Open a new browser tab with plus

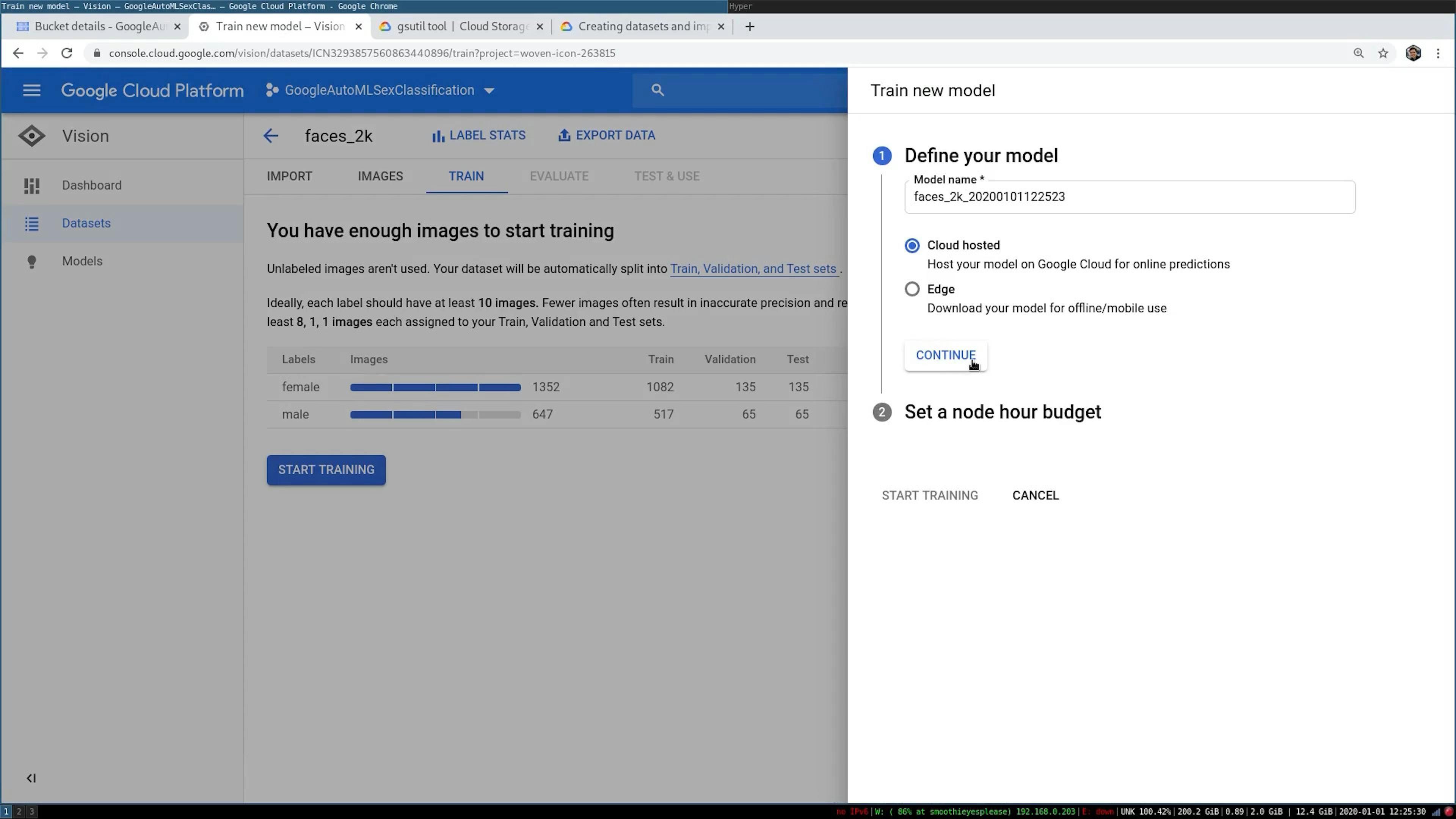750,27
